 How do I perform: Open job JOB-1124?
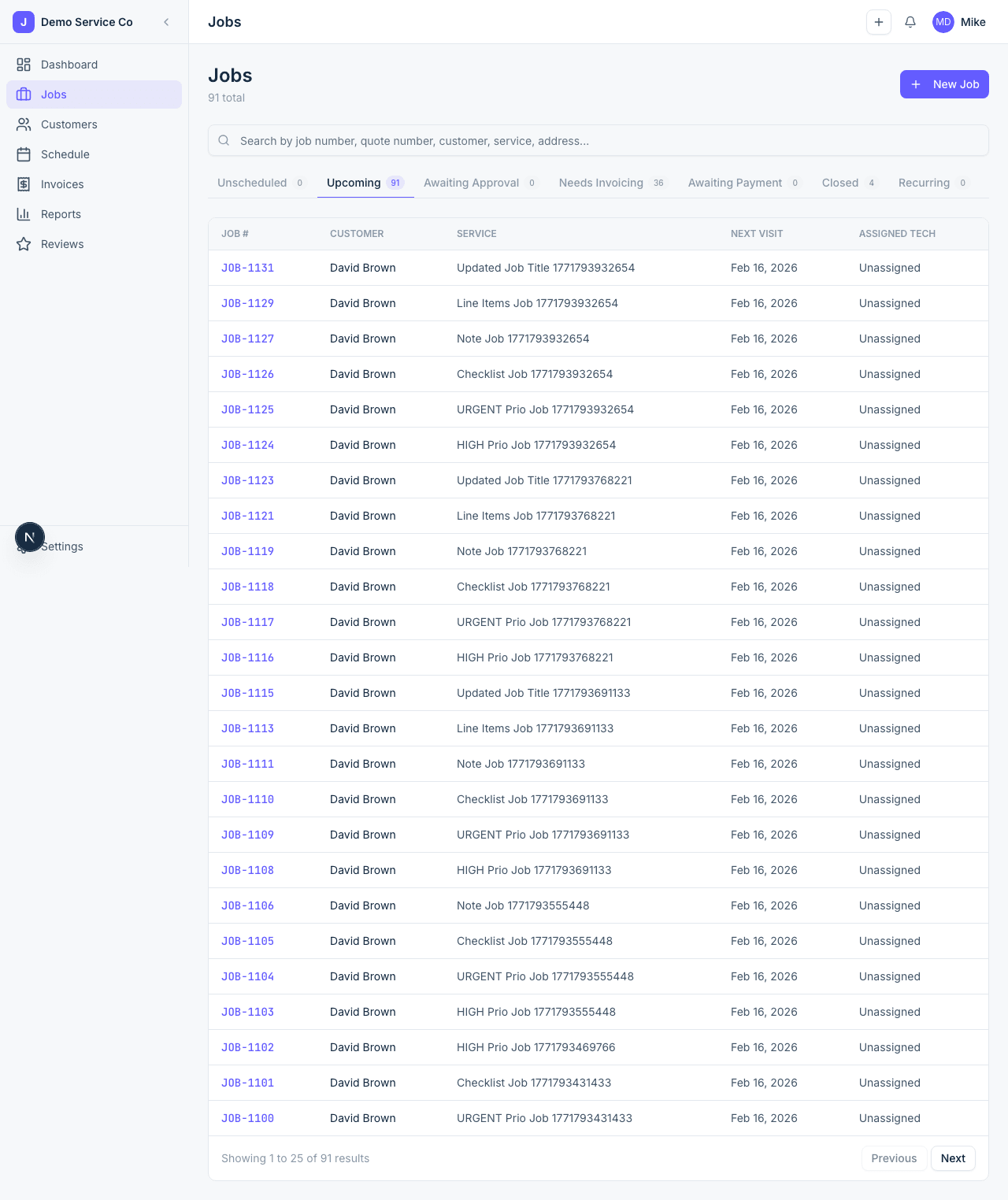[247, 445]
